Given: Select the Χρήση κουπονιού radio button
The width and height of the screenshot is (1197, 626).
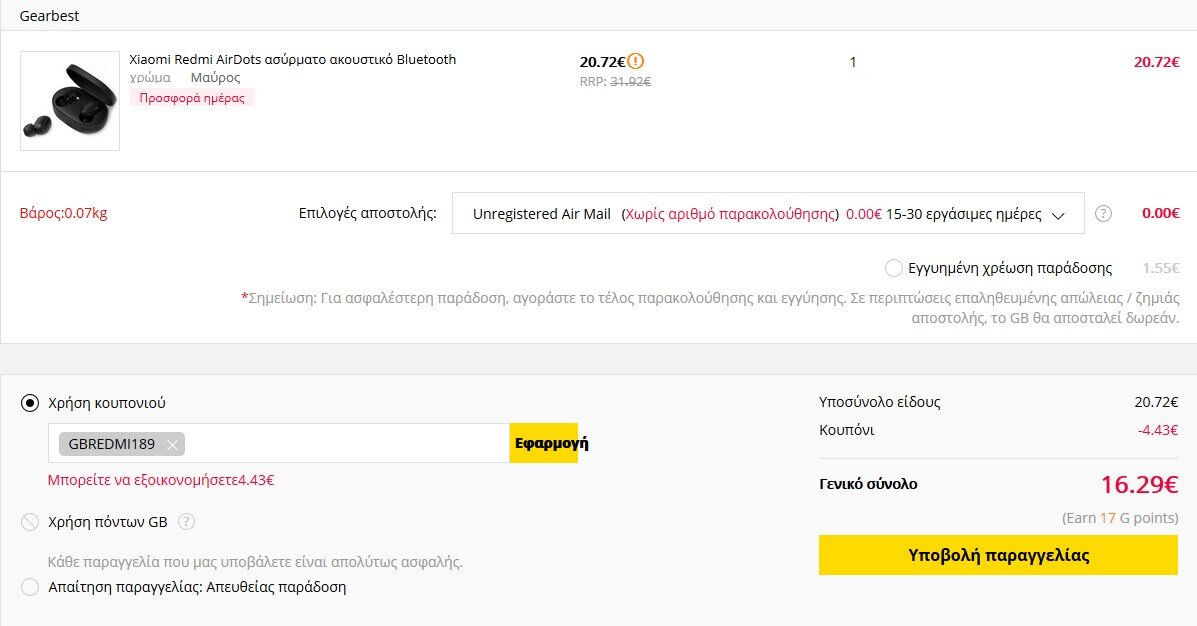Looking at the screenshot, I should pyautogui.click(x=30, y=403).
